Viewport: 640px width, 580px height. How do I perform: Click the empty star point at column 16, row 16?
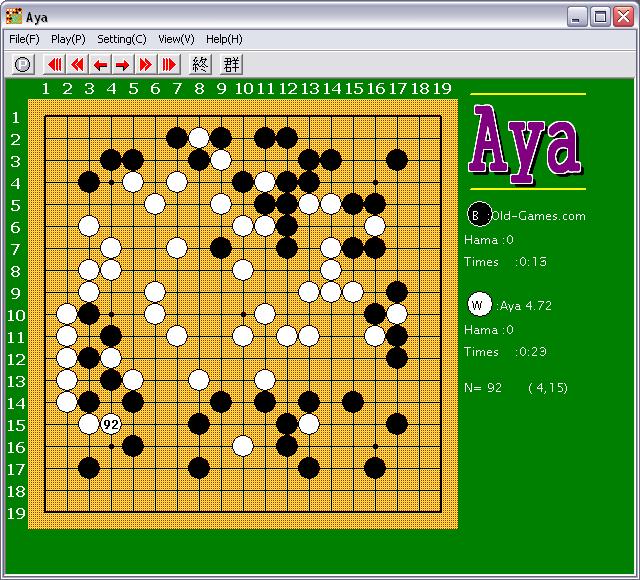pos(375,447)
